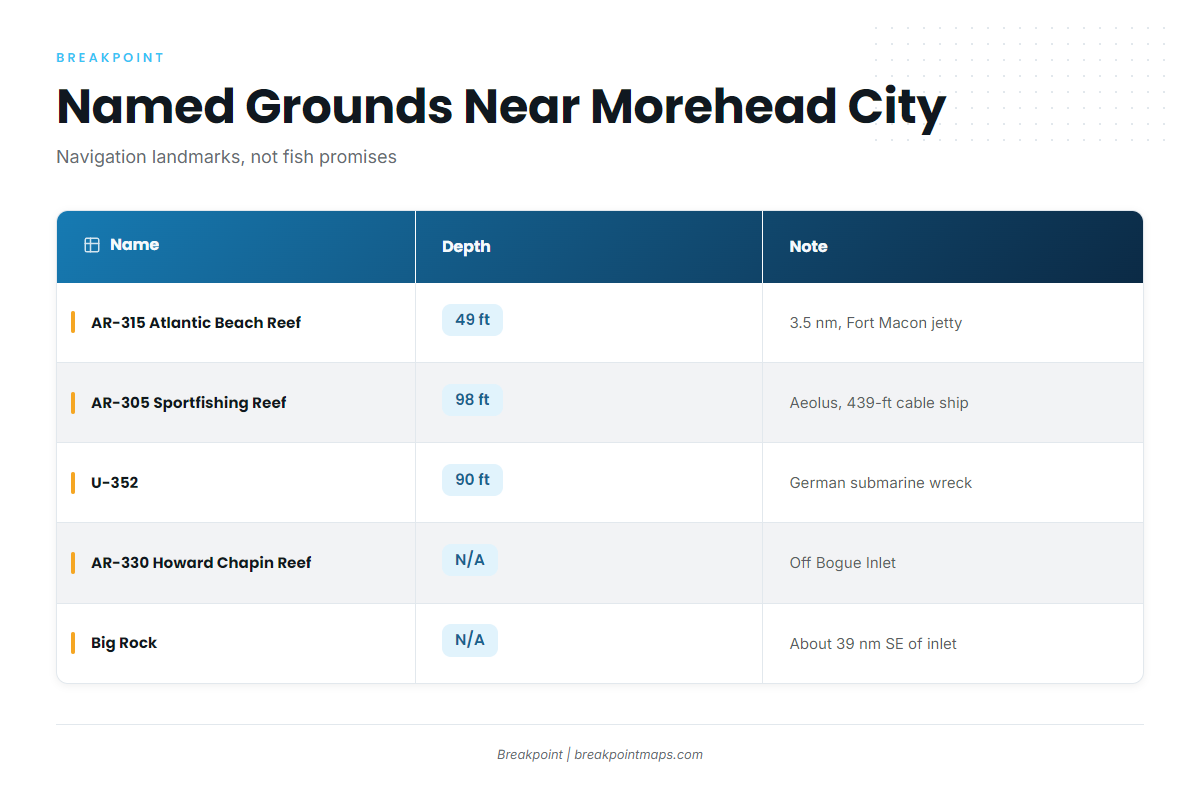Image resolution: width=1200 pixels, height=789 pixels.
Task: Click the table grid icon beside Name
Action: point(92,245)
